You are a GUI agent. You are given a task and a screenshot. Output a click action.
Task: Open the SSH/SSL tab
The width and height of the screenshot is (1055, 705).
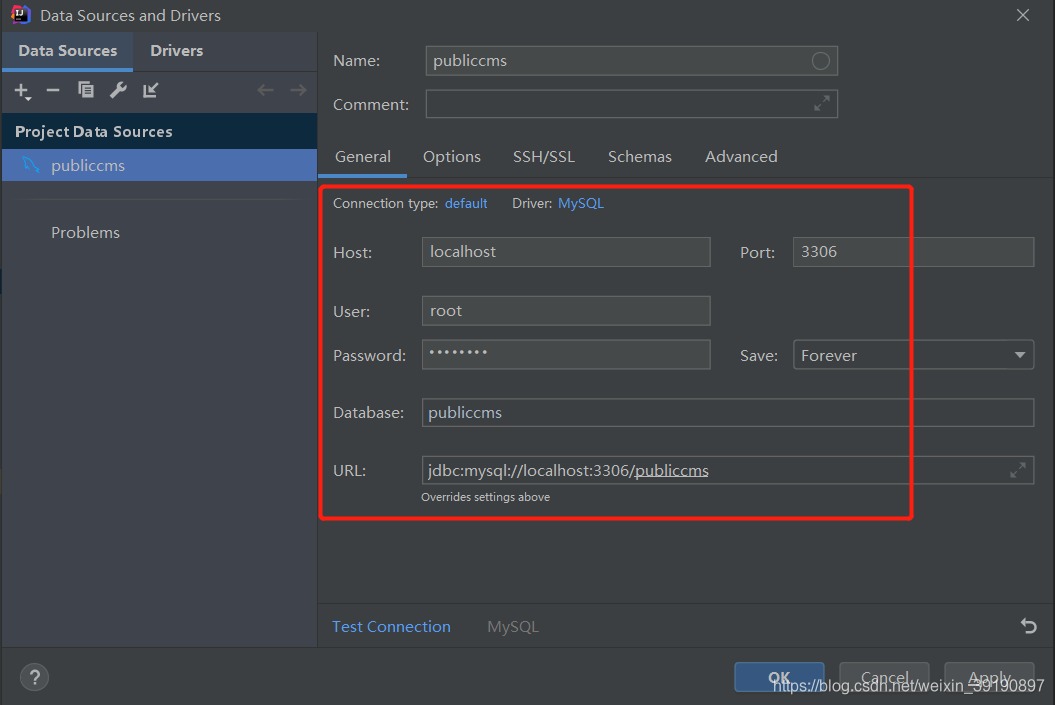pos(544,157)
